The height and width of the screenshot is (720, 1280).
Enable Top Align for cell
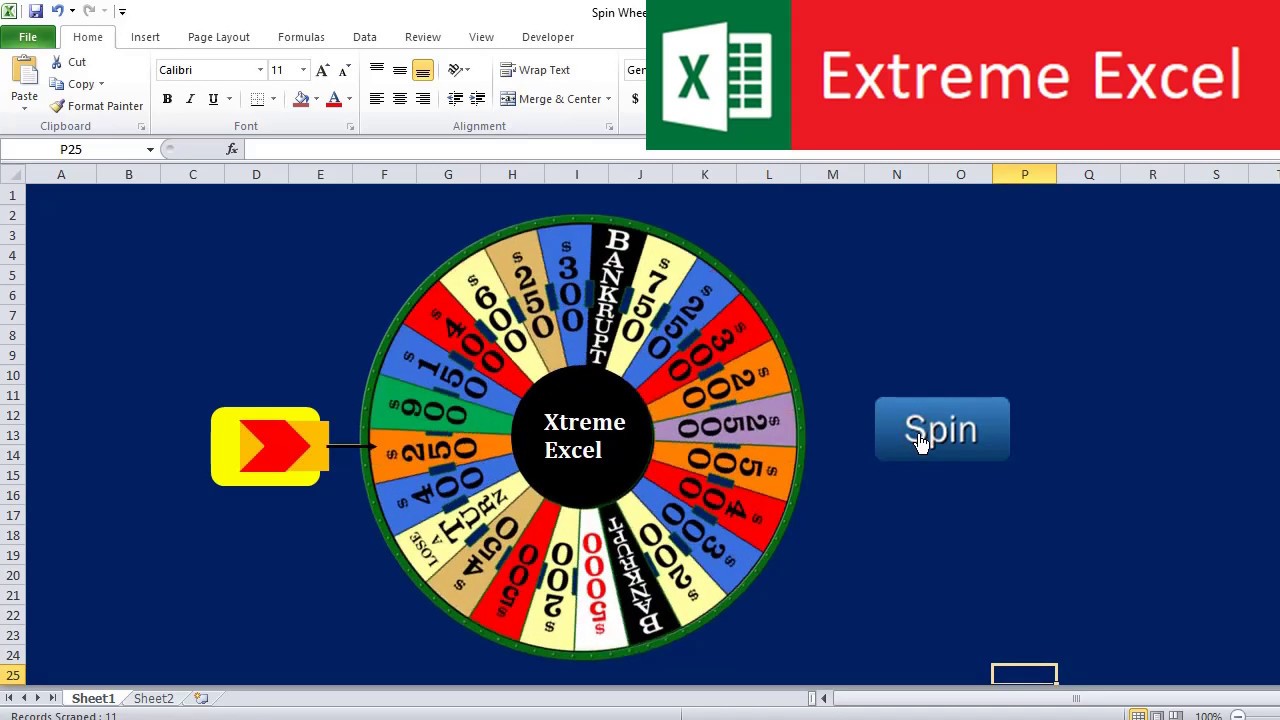(377, 70)
